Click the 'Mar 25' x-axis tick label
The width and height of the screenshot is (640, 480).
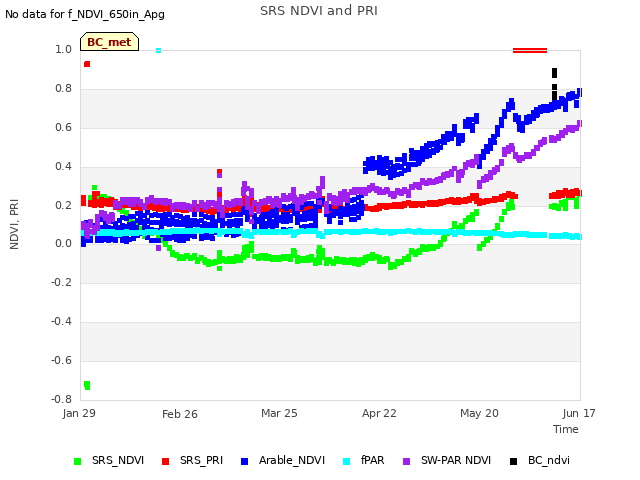279,413
